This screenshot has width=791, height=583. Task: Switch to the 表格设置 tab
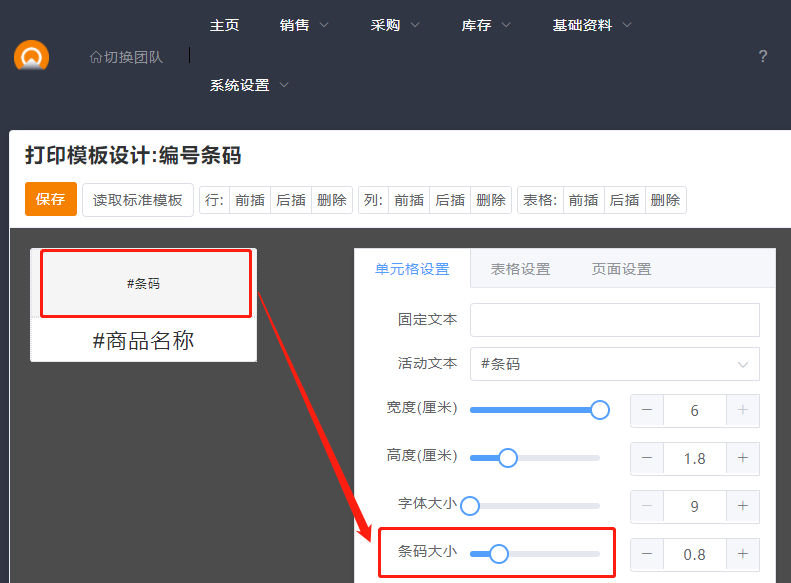click(x=520, y=269)
